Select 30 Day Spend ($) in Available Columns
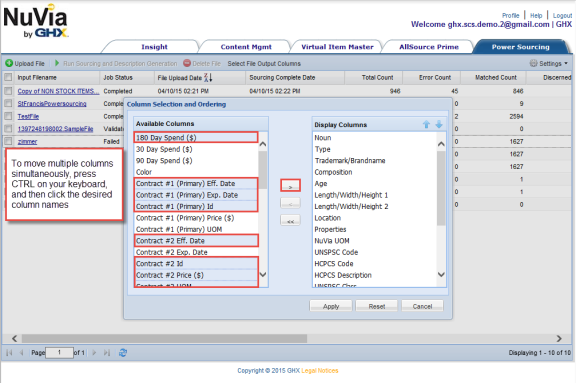The height and width of the screenshot is (383, 576). pos(196,149)
